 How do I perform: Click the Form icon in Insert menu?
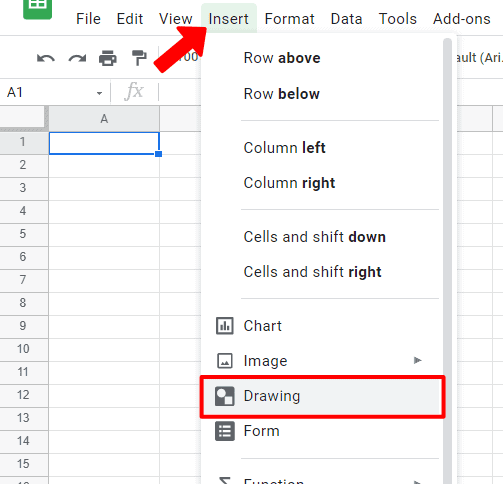[x=225, y=431]
